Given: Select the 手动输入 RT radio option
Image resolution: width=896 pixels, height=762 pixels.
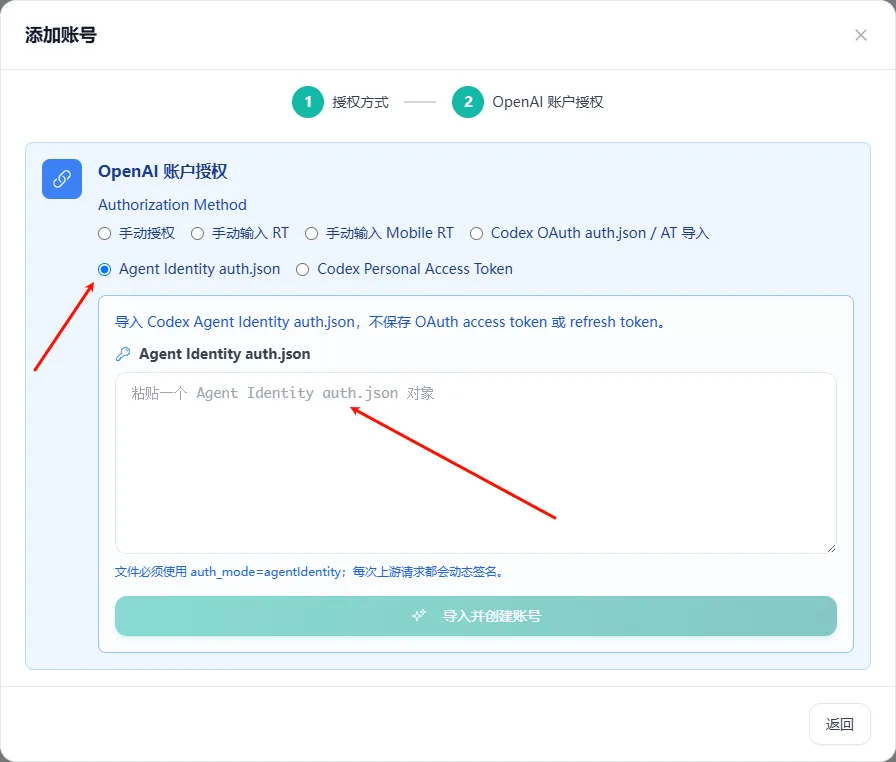Looking at the screenshot, I should coord(198,234).
